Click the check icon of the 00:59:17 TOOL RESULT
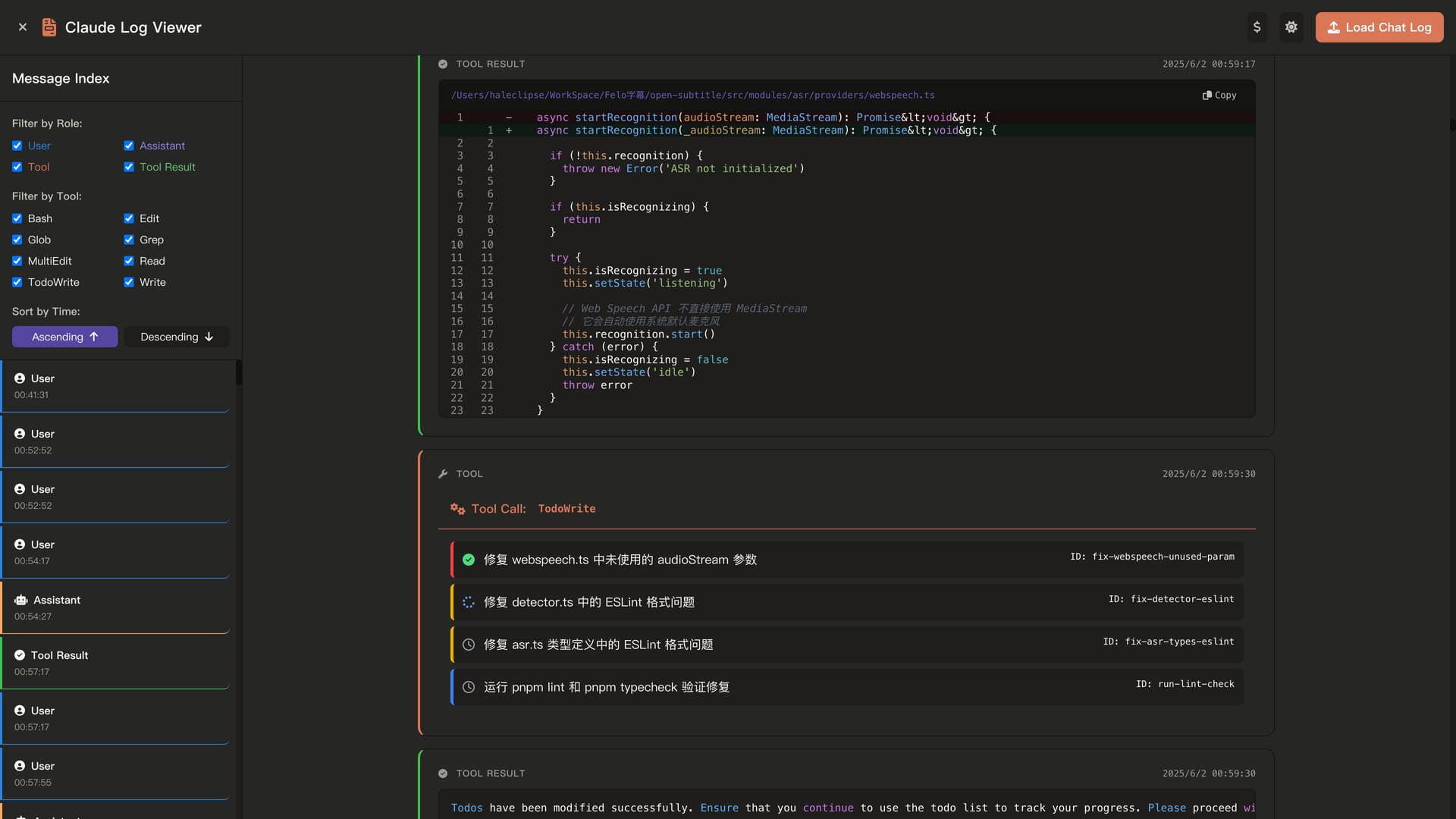 [x=443, y=64]
